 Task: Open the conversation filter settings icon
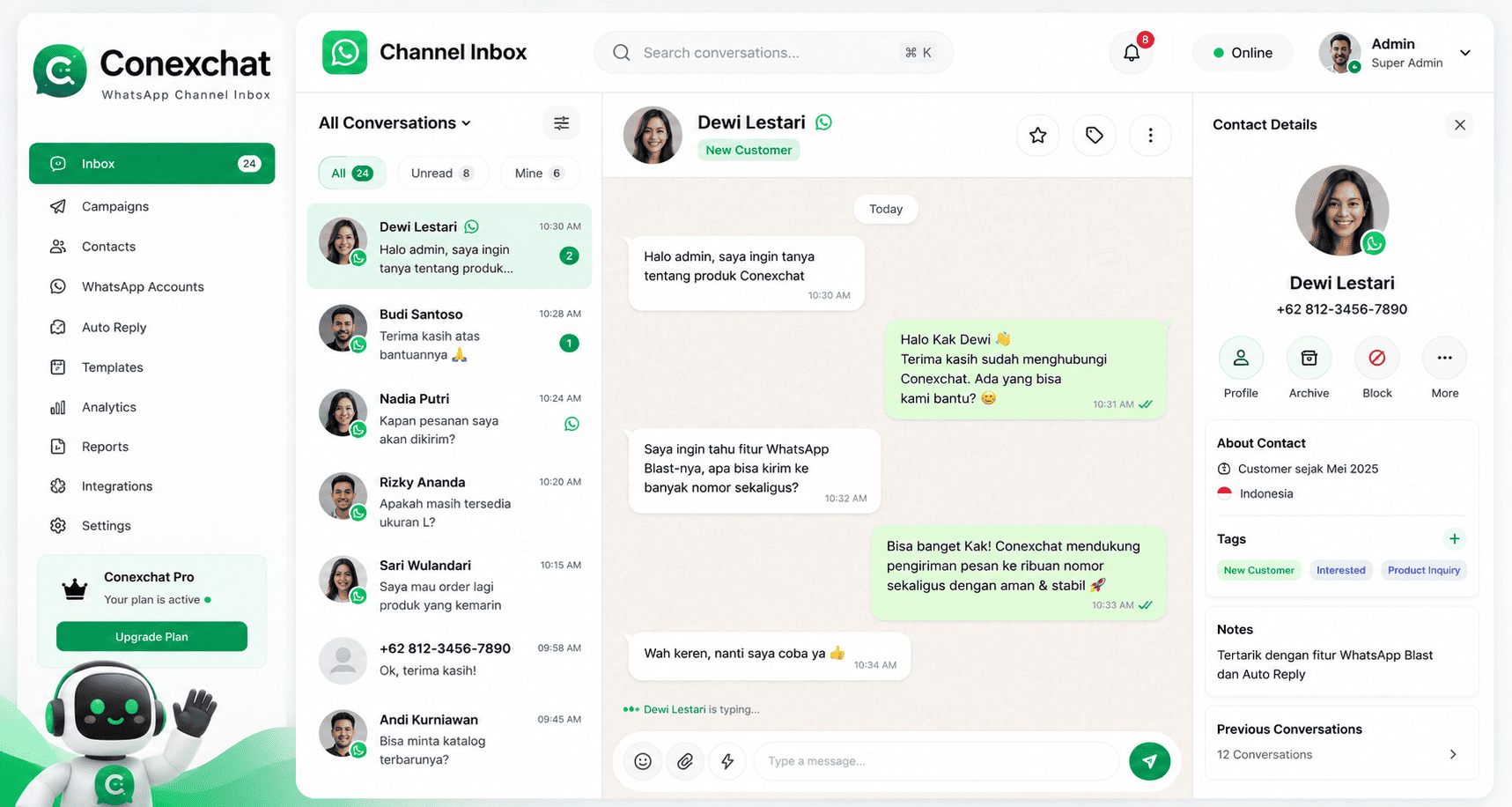(561, 123)
